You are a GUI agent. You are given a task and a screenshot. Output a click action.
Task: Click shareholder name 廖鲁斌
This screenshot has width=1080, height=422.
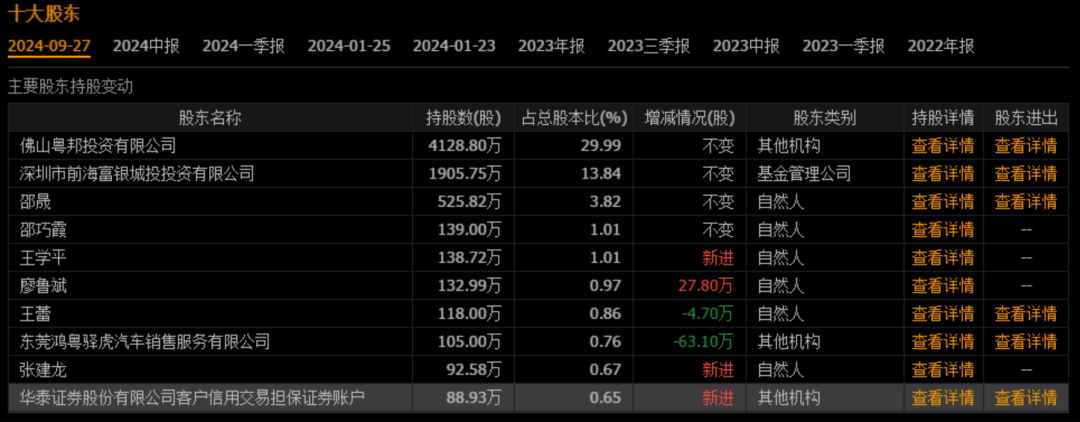coord(43,286)
